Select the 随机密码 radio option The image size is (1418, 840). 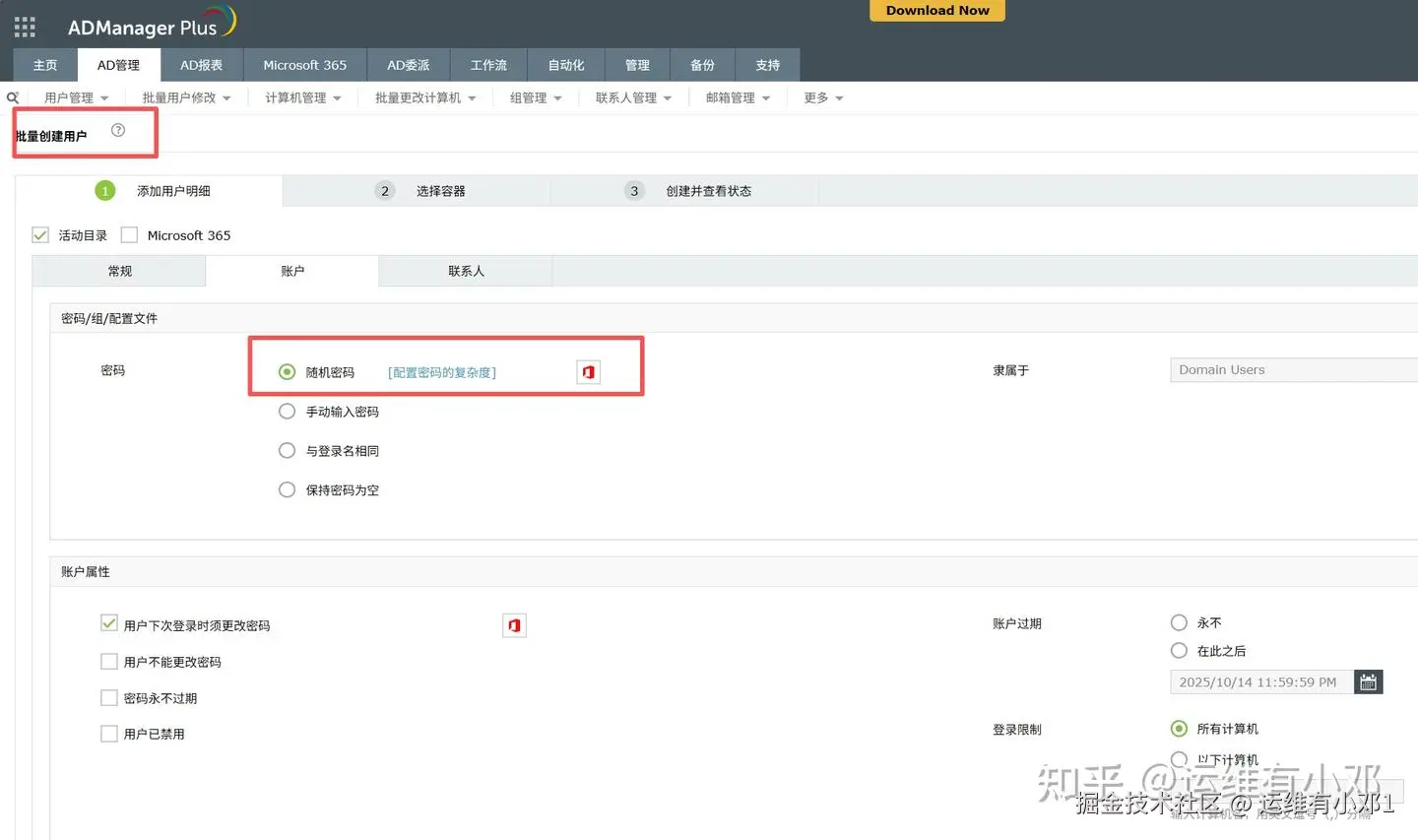287,372
